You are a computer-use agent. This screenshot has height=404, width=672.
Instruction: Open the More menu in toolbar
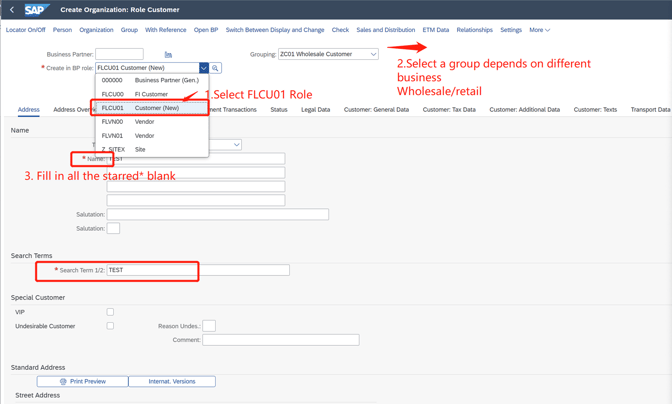point(539,30)
